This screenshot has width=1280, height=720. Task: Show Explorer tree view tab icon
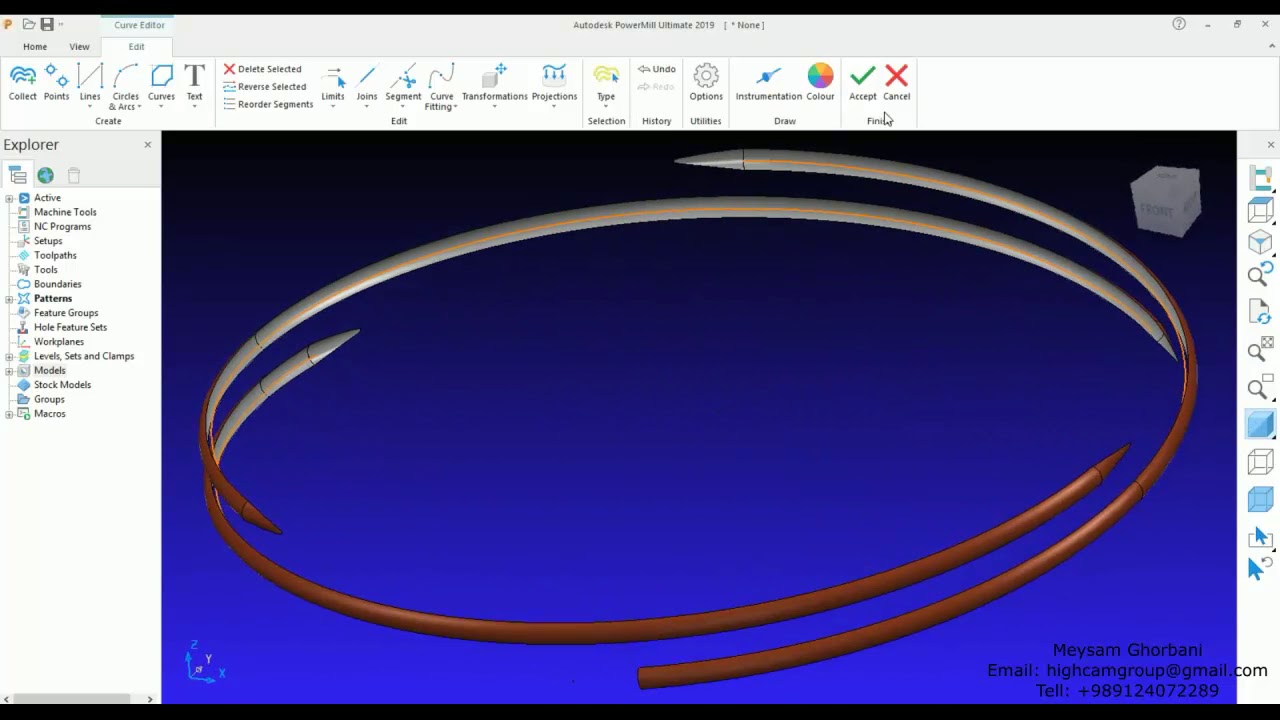coord(18,175)
